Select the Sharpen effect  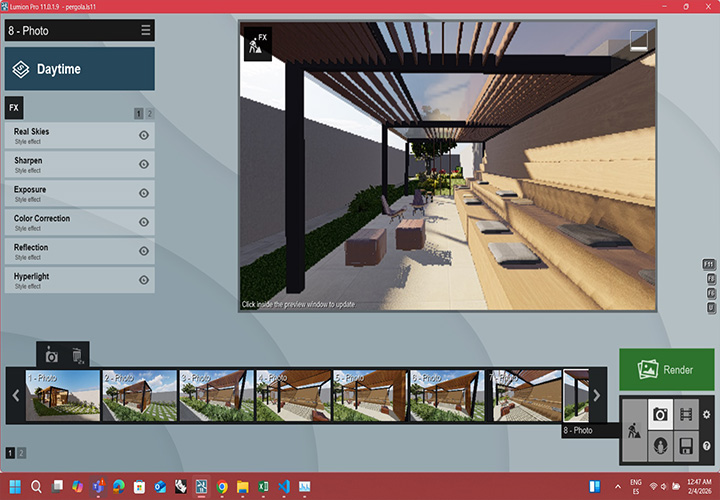click(x=79, y=164)
